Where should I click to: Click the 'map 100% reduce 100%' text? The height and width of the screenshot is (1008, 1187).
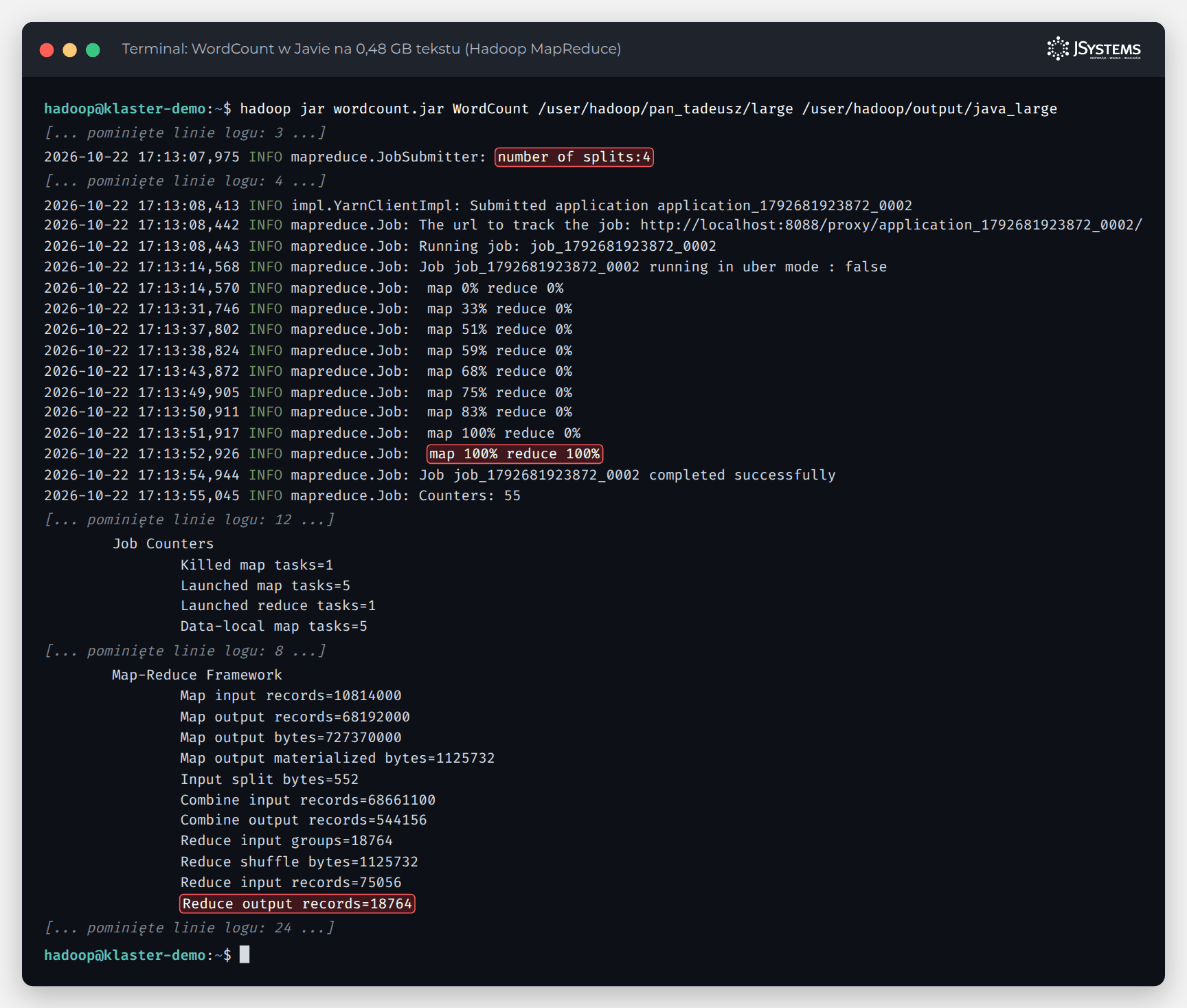coord(515,453)
